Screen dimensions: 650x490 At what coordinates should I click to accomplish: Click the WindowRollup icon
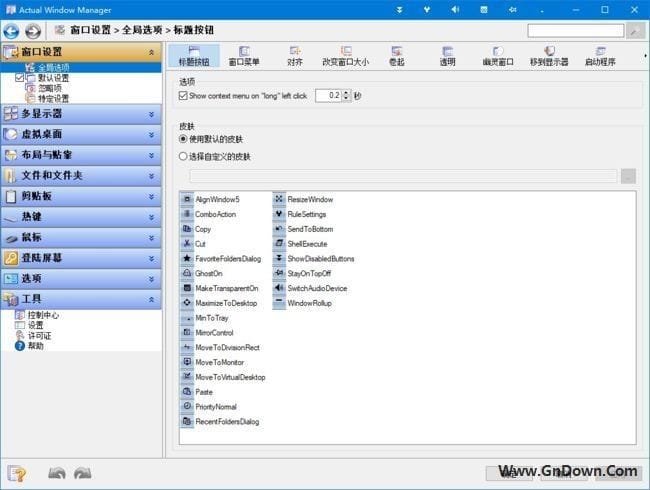click(x=279, y=303)
